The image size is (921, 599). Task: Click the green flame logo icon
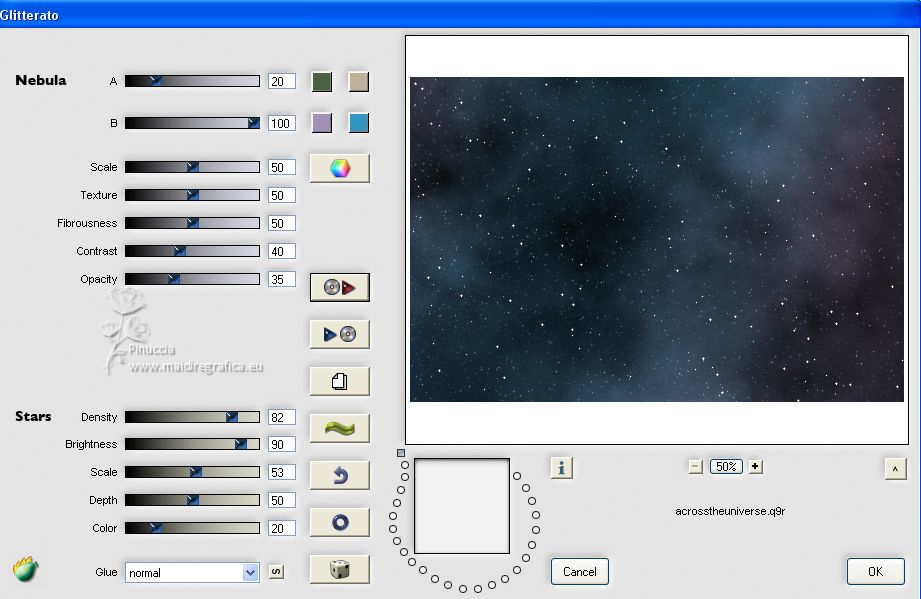click(25, 568)
